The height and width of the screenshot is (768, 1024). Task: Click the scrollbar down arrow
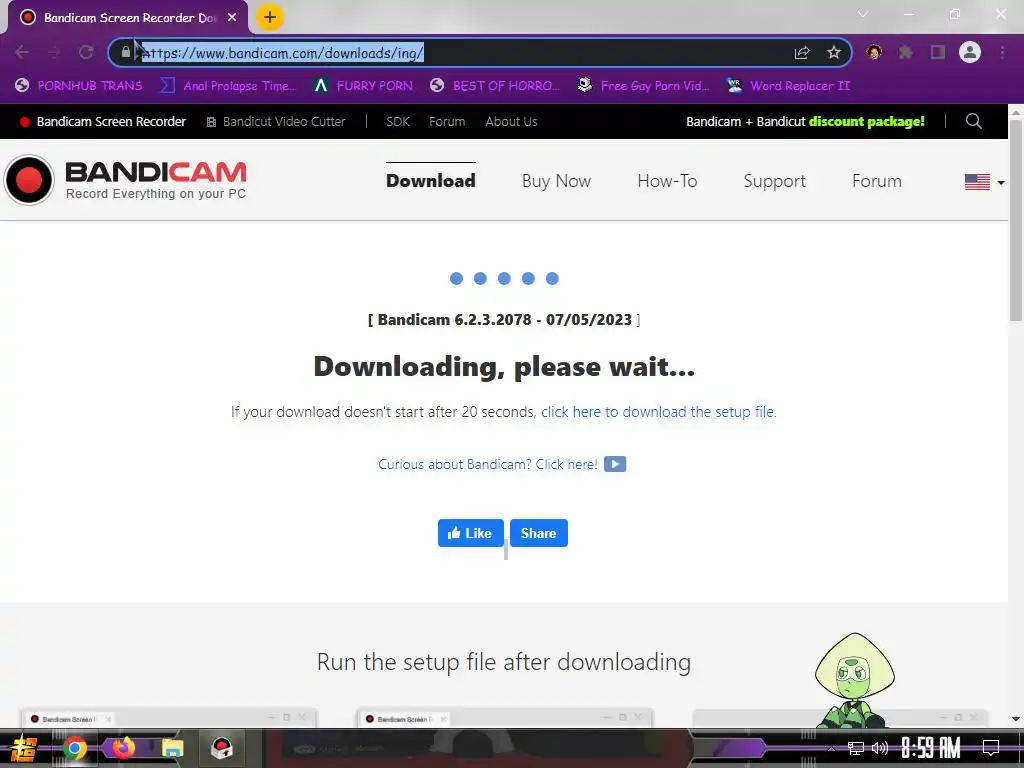(1016, 719)
